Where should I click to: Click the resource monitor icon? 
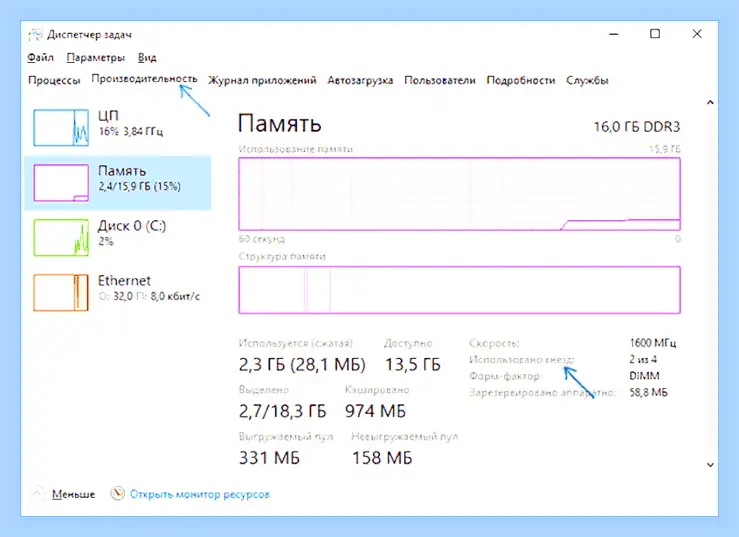pyautogui.click(x=117, y=494)
